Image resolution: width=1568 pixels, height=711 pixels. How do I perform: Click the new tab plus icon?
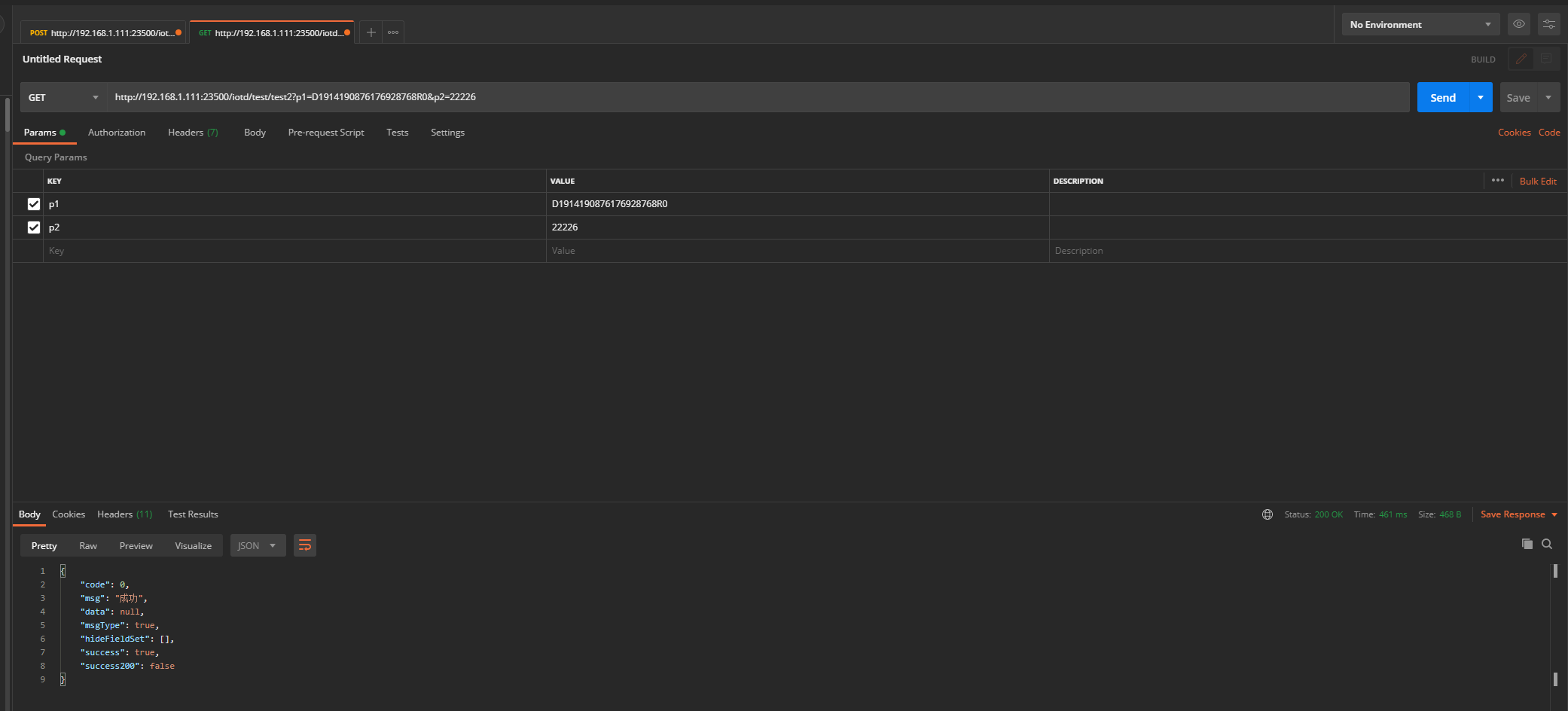pos(371,32)
